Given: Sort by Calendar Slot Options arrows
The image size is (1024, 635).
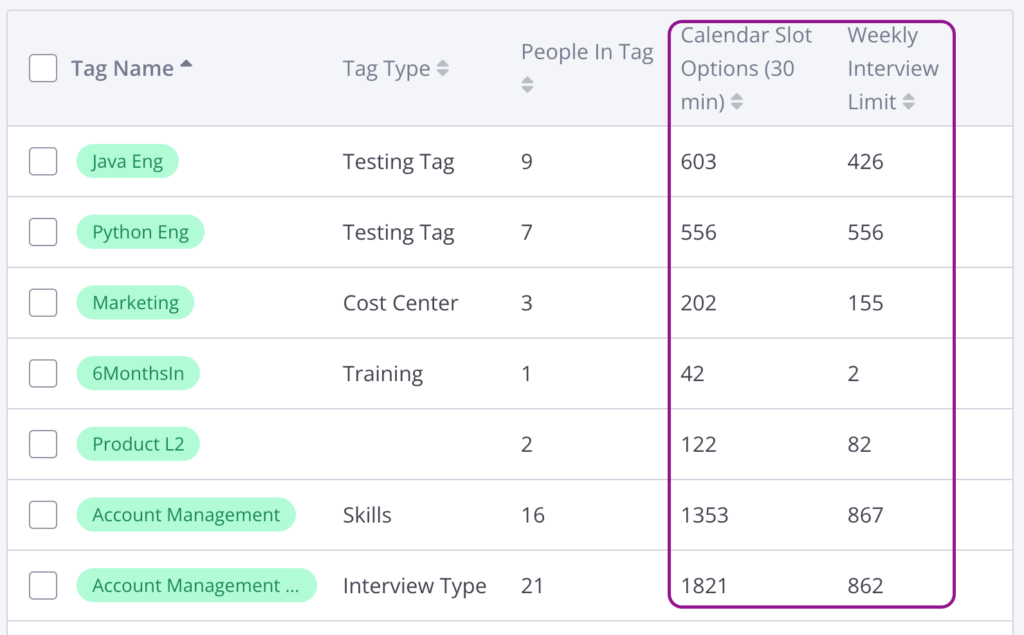Looking at the screenshot, I should pyautogui.click(x=737, y=101).
